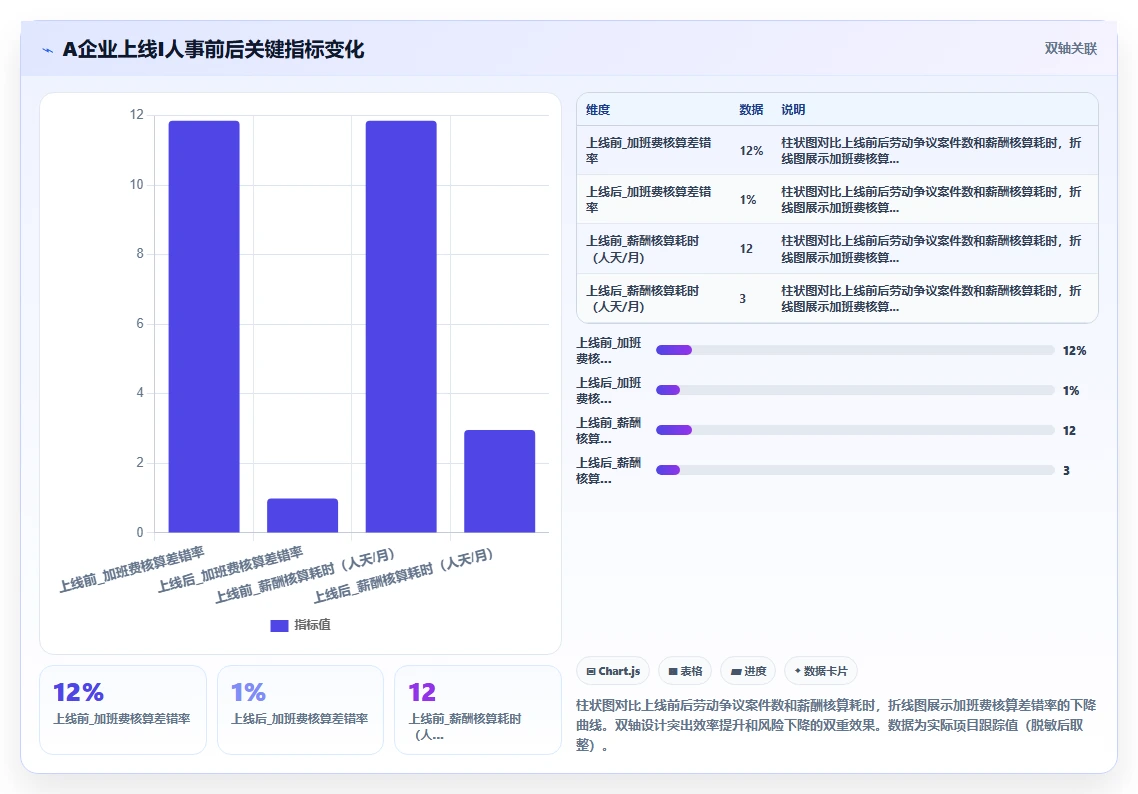The height and width of the screenshot is (794, 1138).
Task: Click y-axis label 12 on chart
Action: click(x=136, y=115)
